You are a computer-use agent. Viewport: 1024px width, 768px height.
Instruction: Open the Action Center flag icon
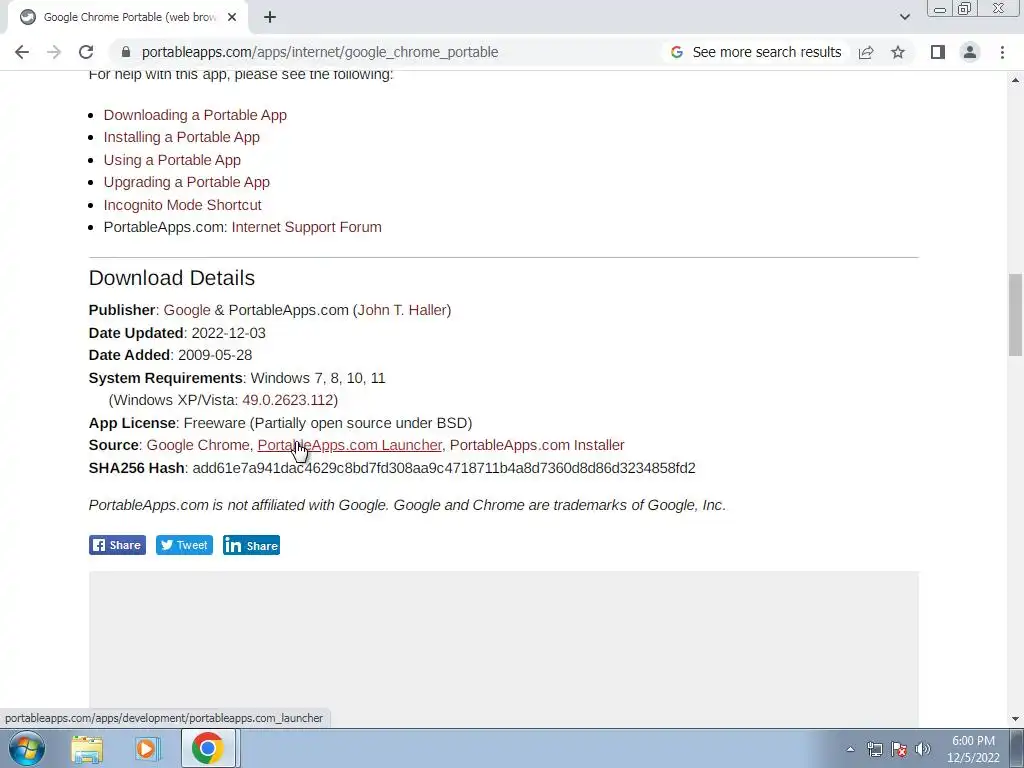(x=899, y=749)
